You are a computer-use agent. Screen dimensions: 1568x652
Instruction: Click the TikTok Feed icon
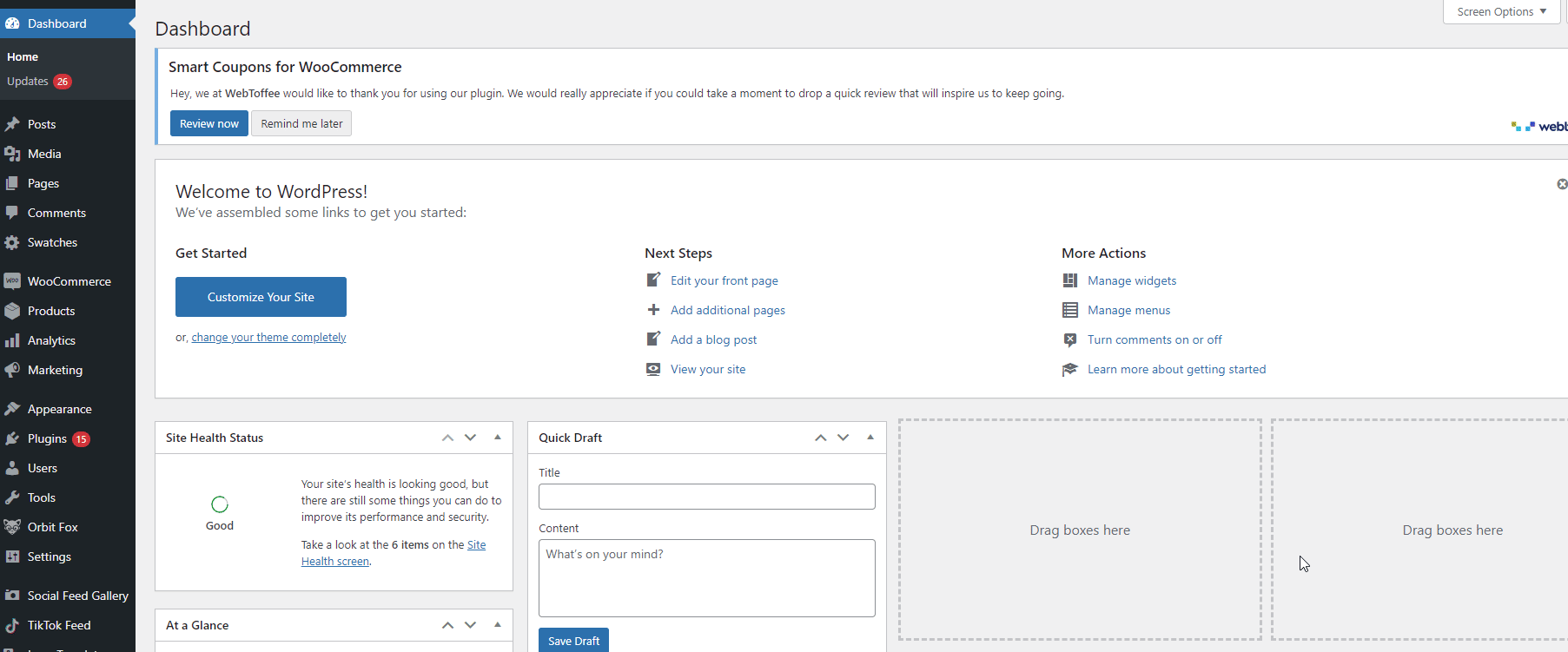[12, 625]
